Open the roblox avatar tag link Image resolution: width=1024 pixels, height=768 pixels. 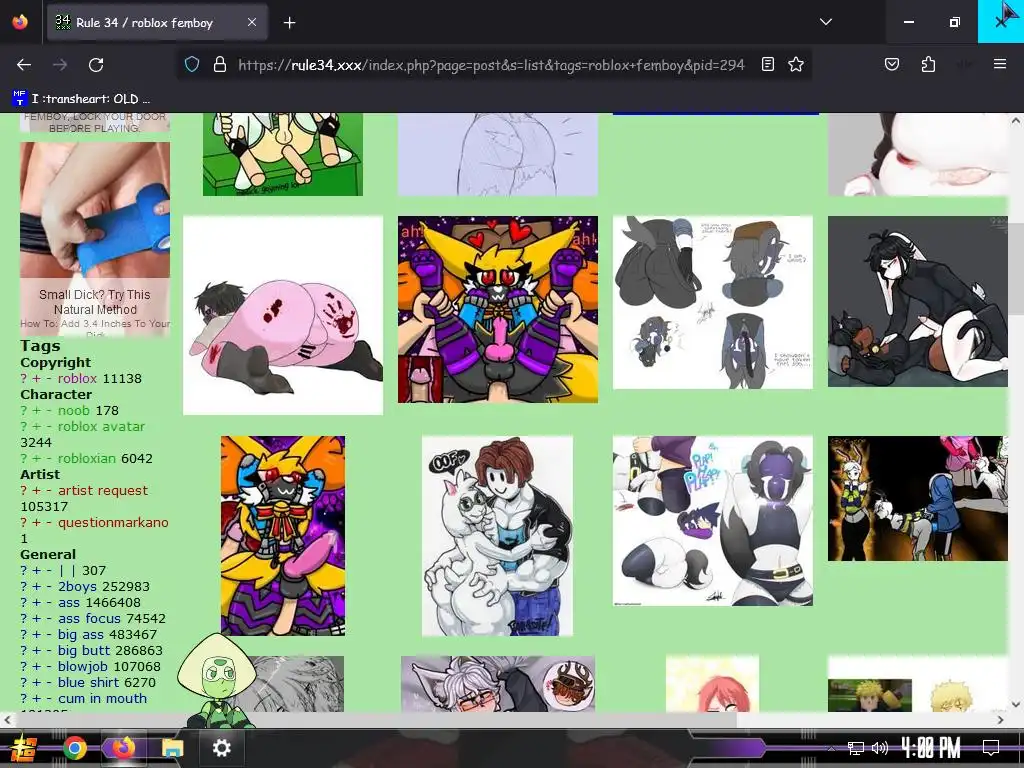[x=101, y=426]
